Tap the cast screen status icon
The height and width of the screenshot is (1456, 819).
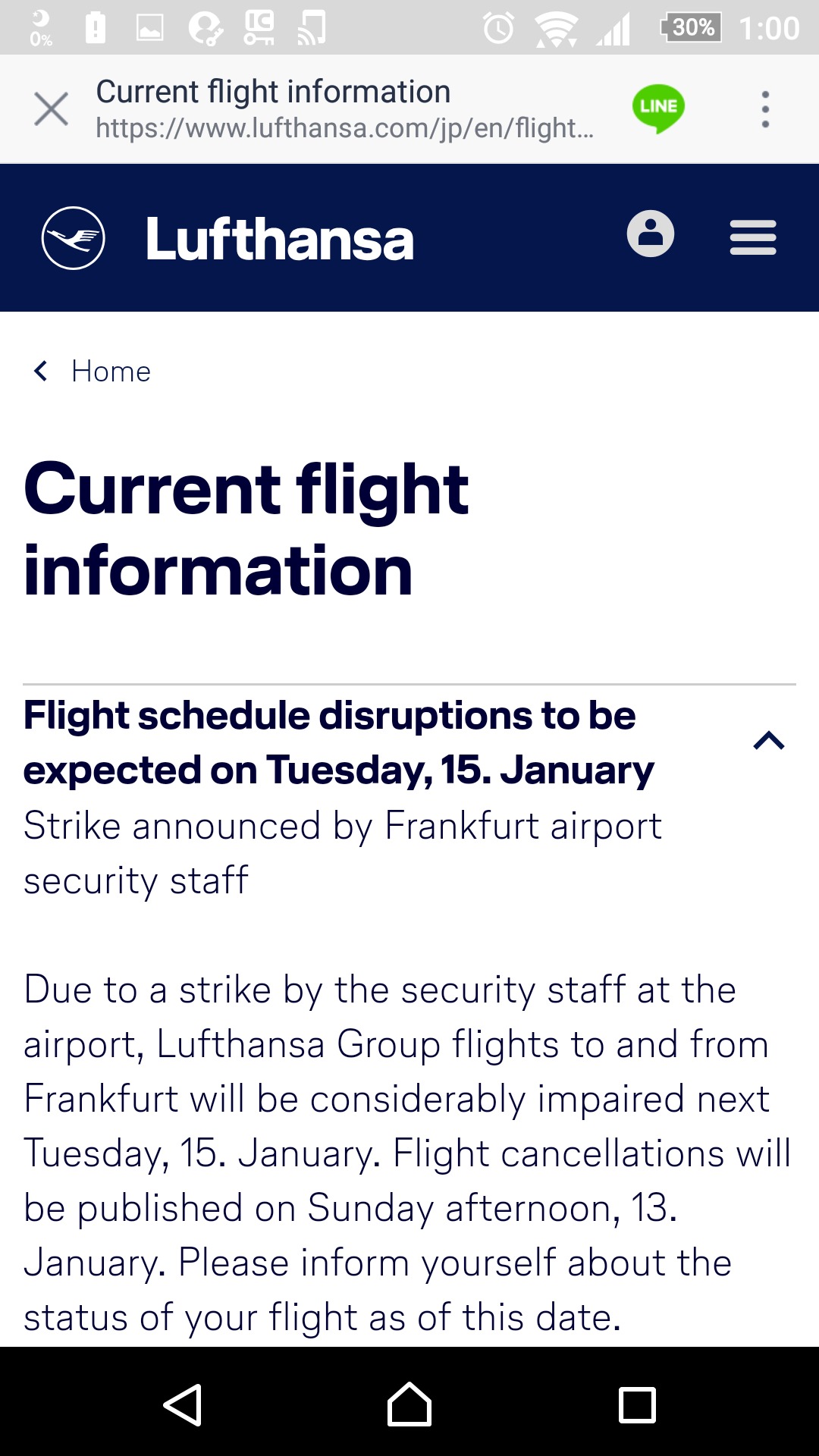(x=312, y=28)
